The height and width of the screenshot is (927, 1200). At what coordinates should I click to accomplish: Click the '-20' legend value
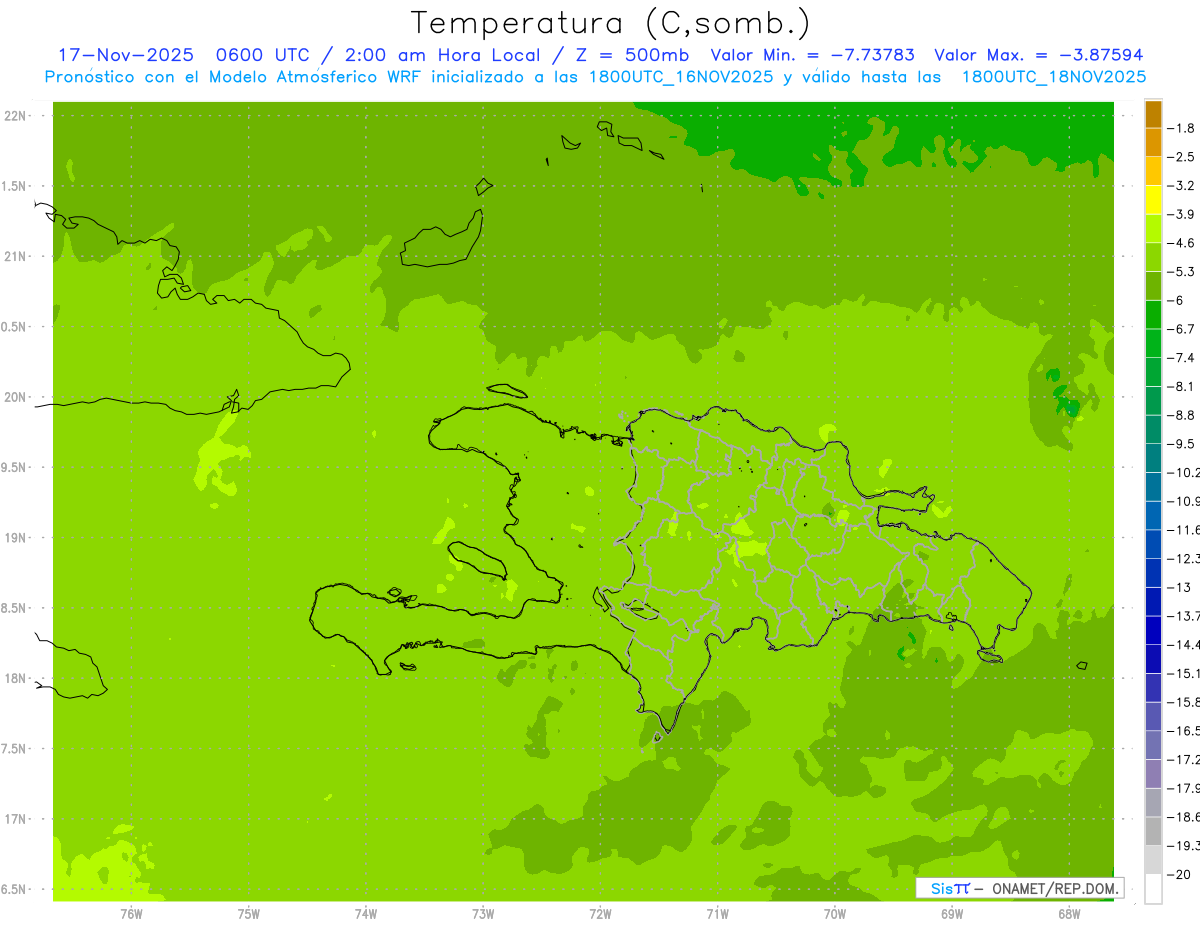coord(1179,873)
